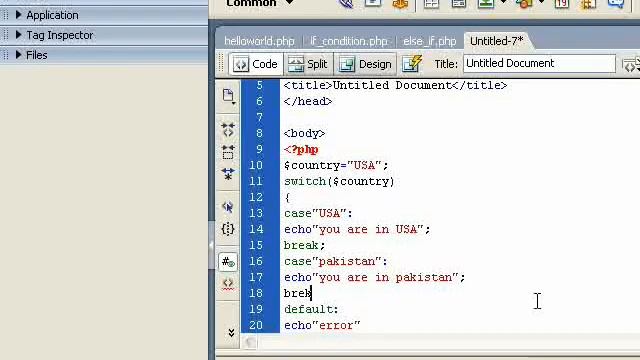
Task: Click the <?php tag on line 9
Action: coord(301,149)
